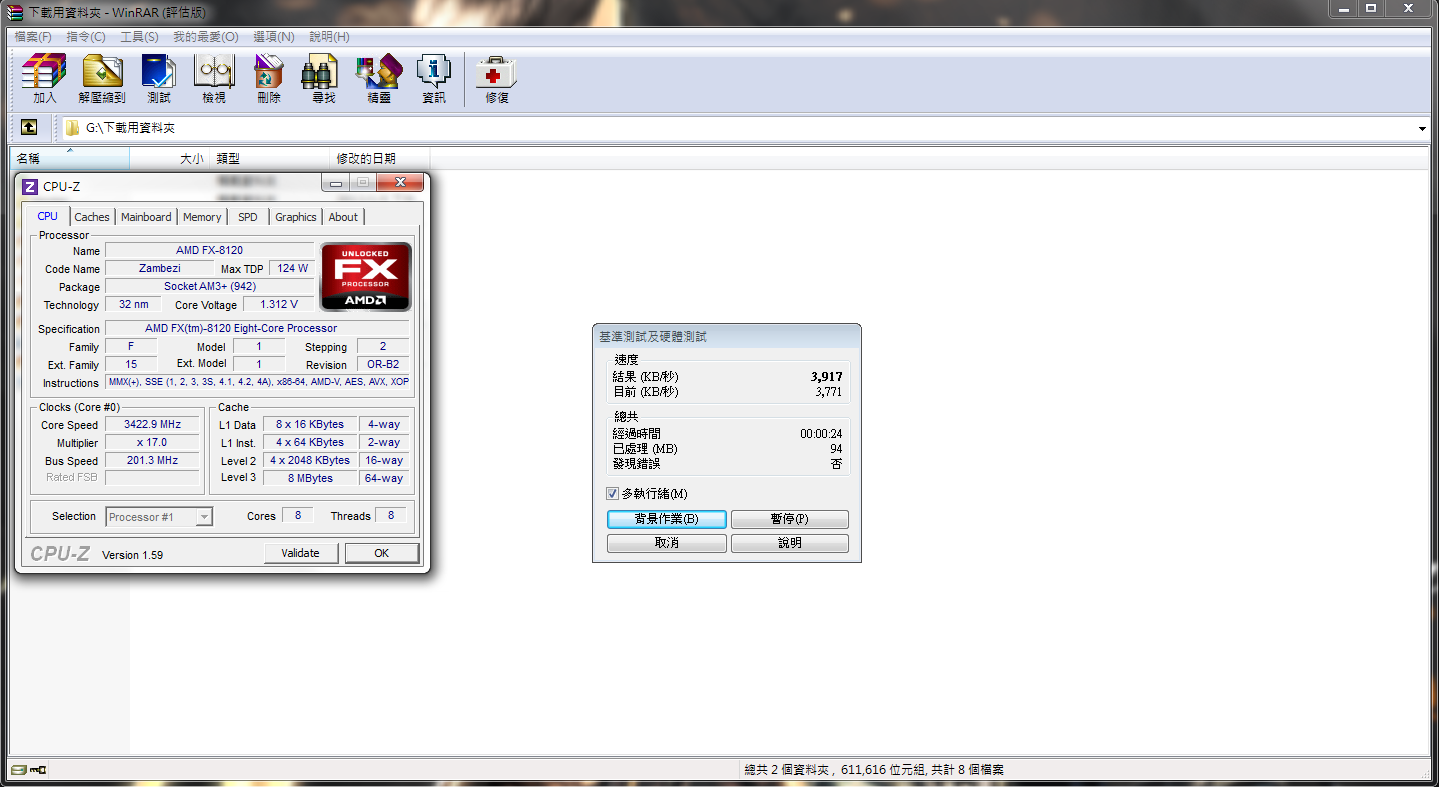The height and width of the screenshot is (787, 1439).
Task: Click the Cores count value box
Action: tap(297, 515)
